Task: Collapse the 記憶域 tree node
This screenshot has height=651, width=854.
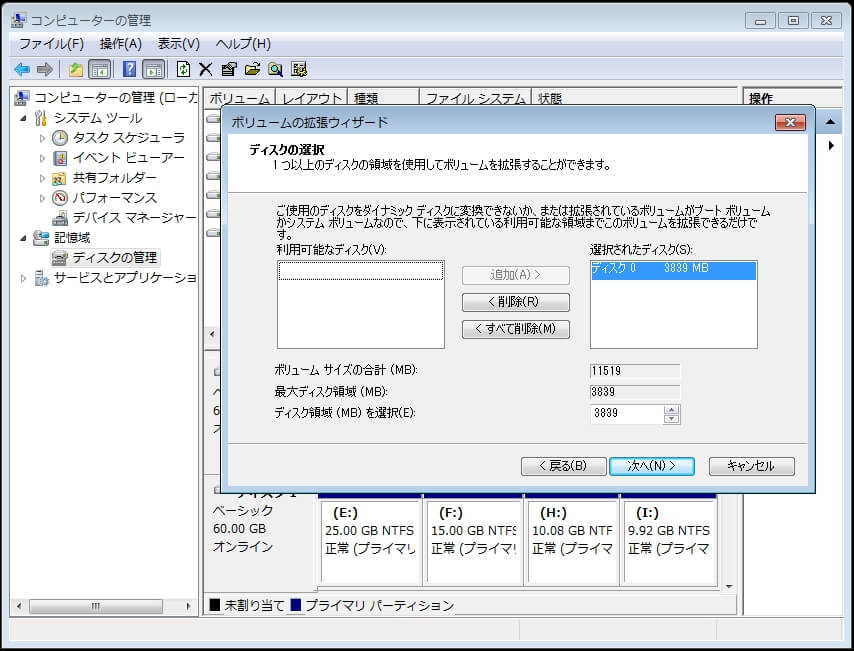Action: coord(24,238)
